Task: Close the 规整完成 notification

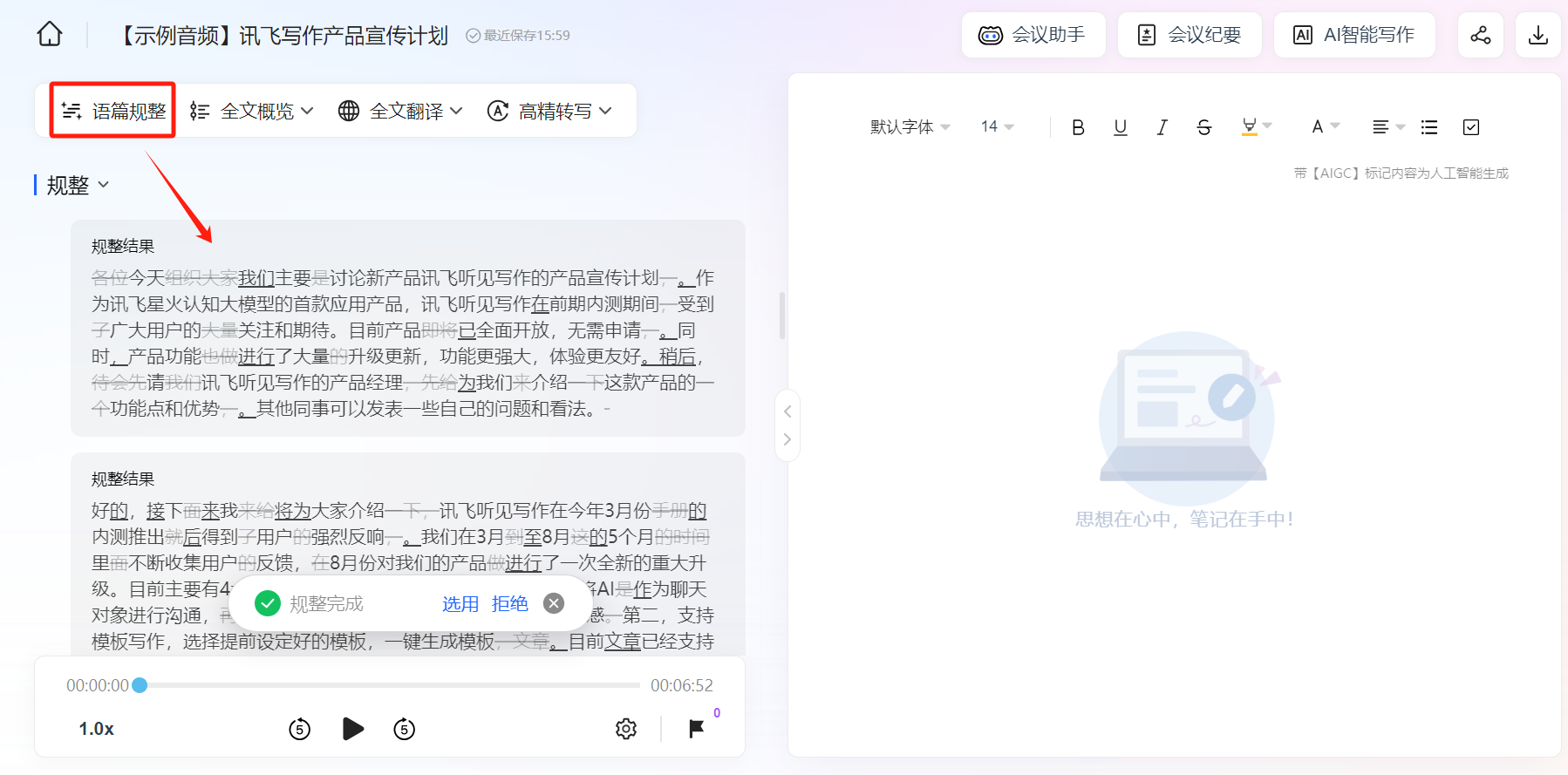Action: (554, 603)
